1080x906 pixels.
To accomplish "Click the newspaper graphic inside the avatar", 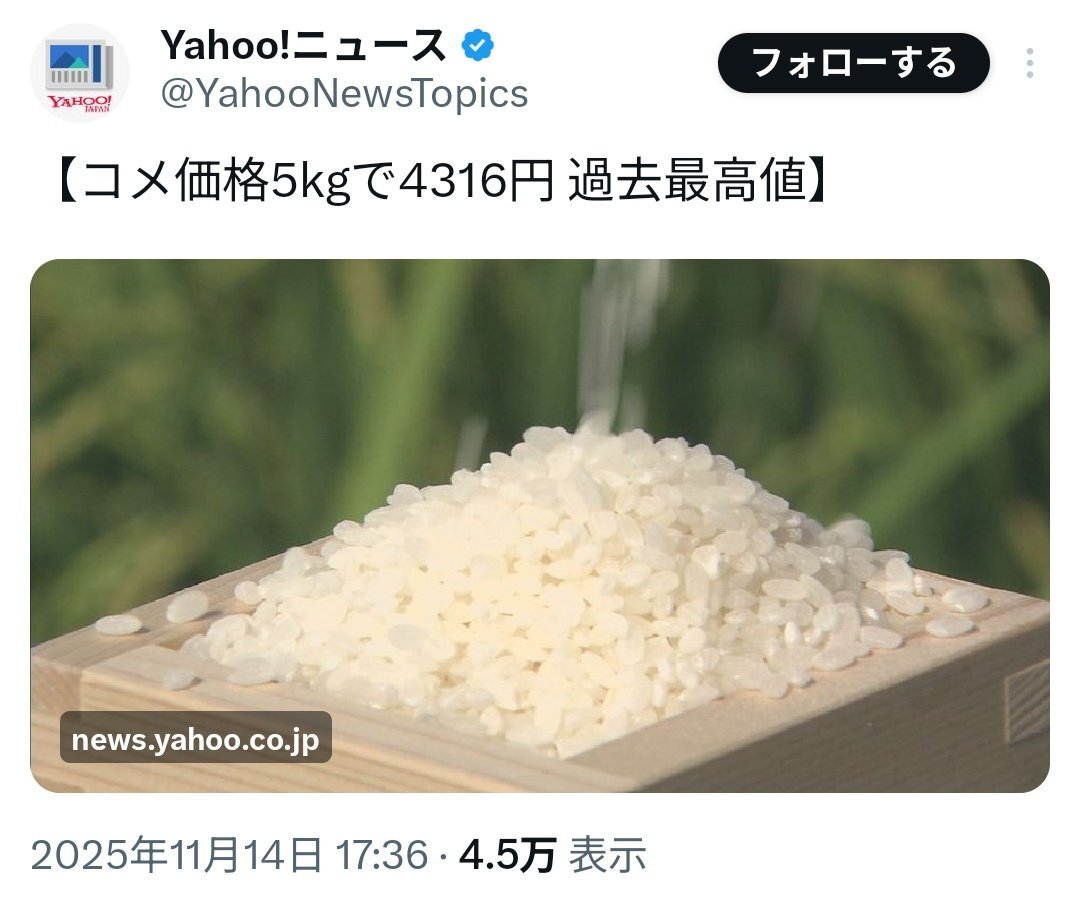I will (x=79, y=65).
